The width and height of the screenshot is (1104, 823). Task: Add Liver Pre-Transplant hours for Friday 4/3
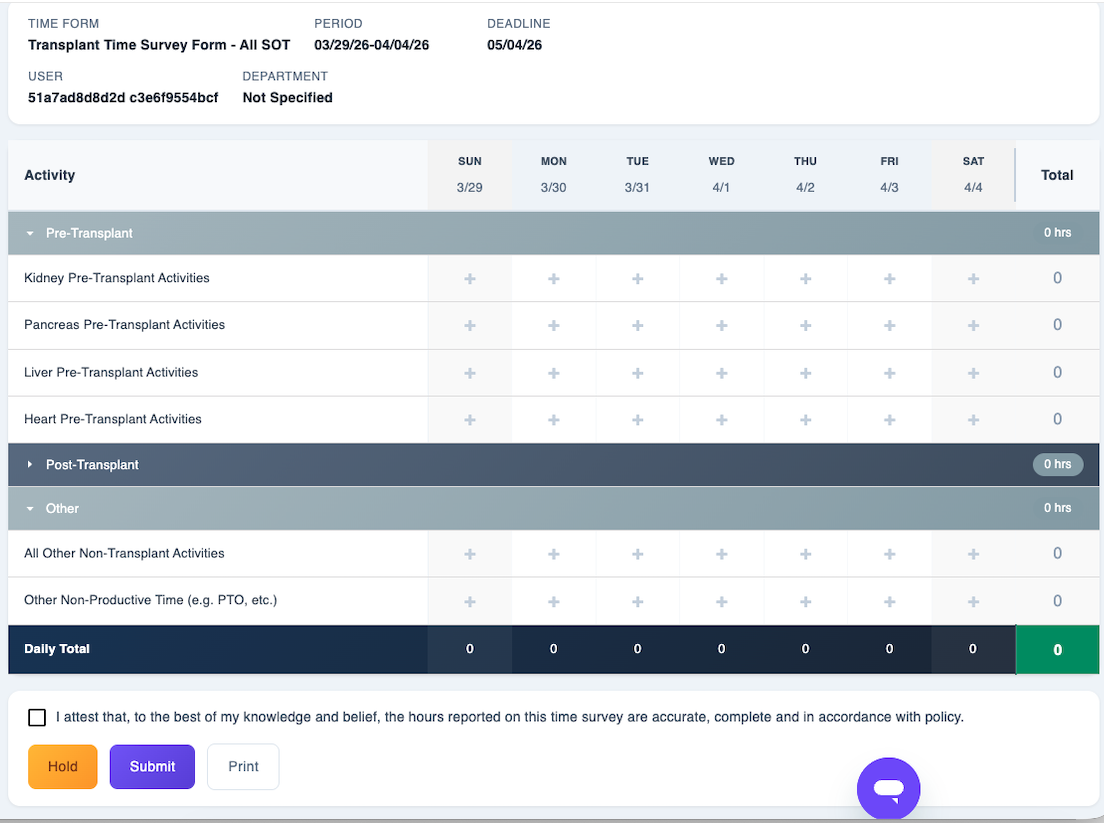[889, 372]
